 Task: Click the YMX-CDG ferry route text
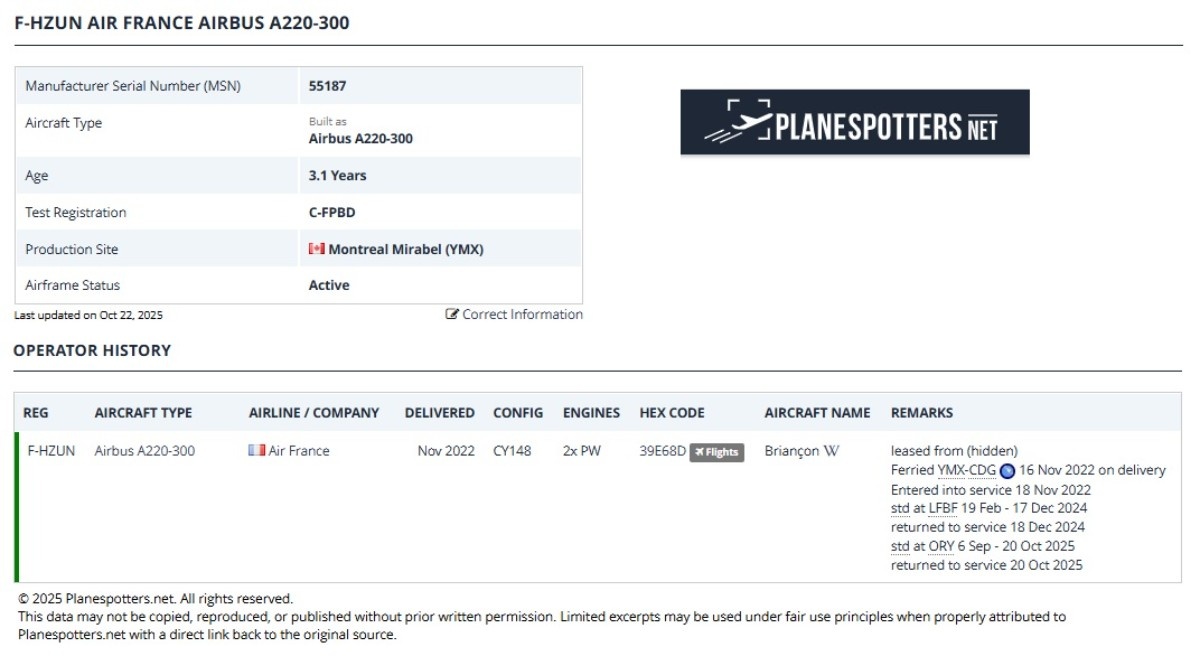966,470
